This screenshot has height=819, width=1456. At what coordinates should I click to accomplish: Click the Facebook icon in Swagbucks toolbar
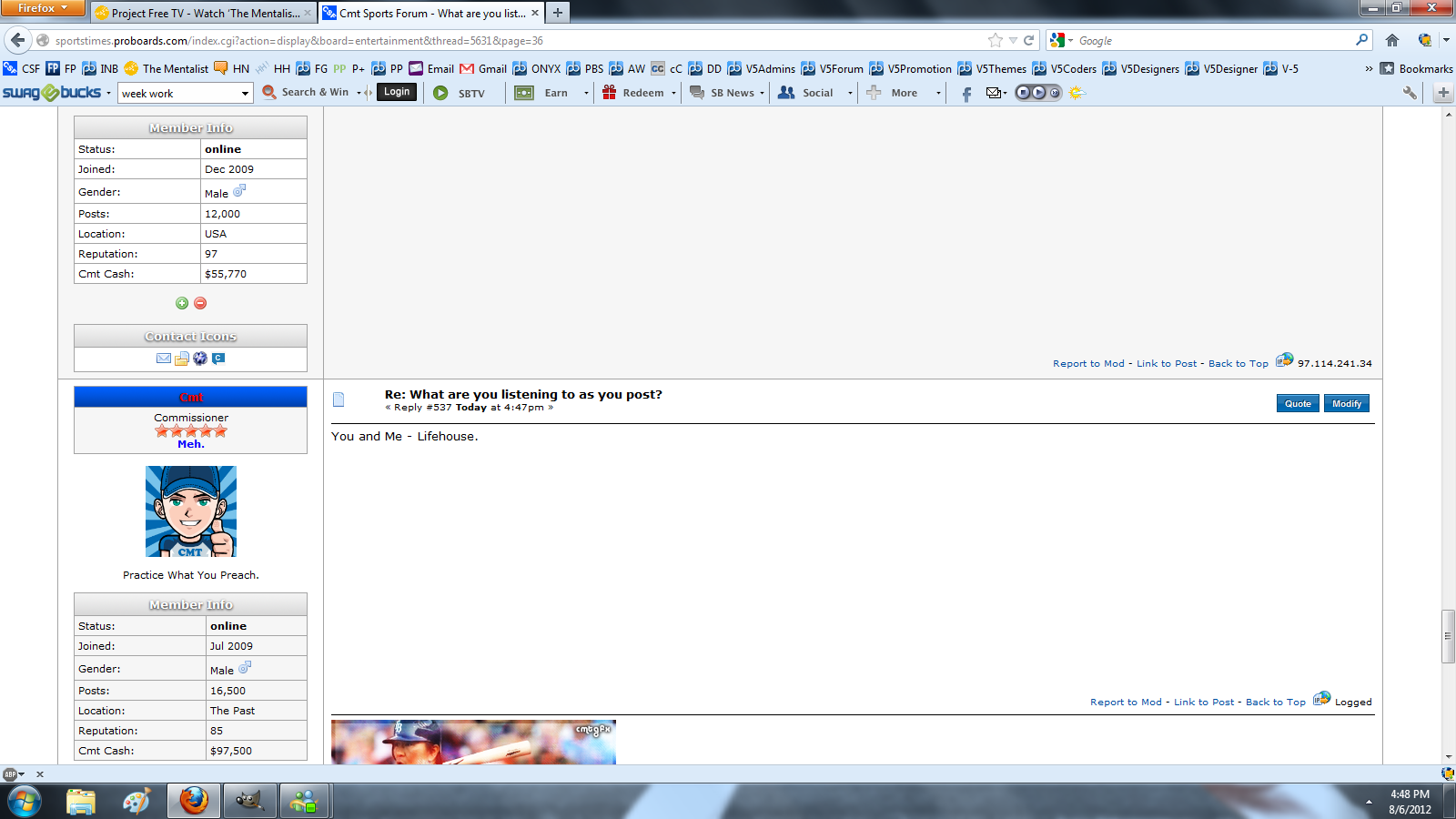click(x=966, y=93)
